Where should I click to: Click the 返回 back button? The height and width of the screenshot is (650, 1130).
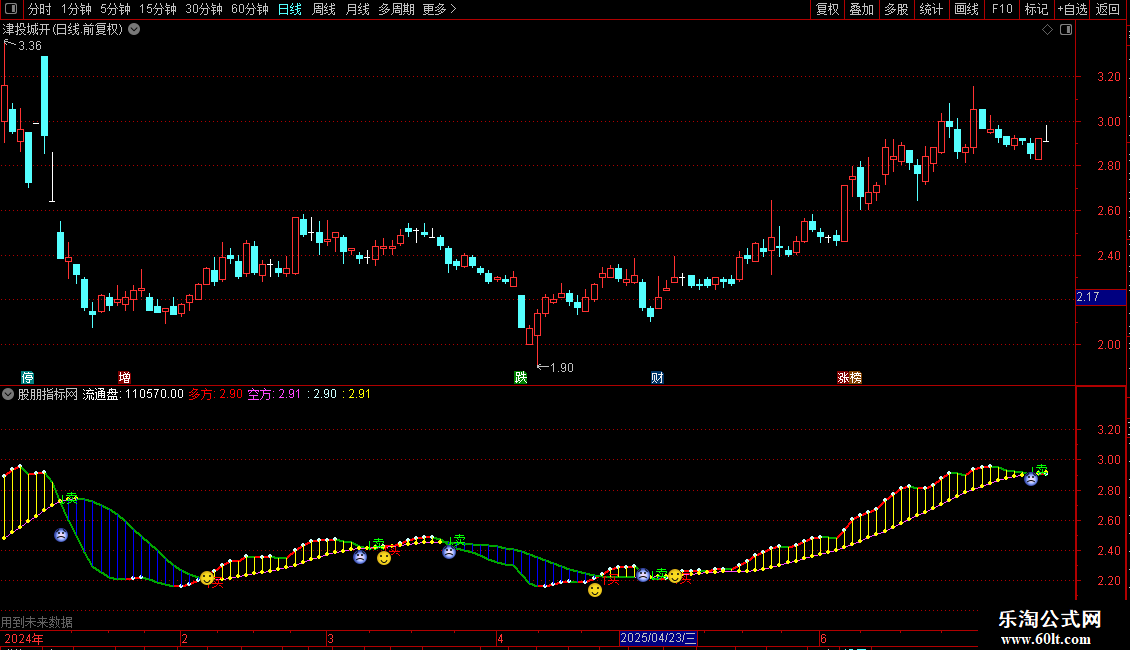(x=1108, y=9)
